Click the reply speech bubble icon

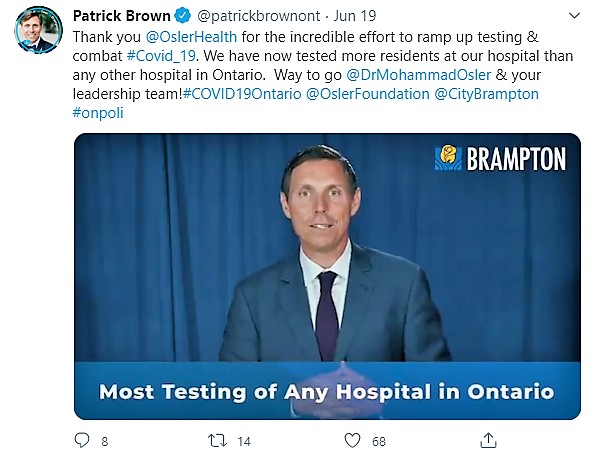(82, 440)
